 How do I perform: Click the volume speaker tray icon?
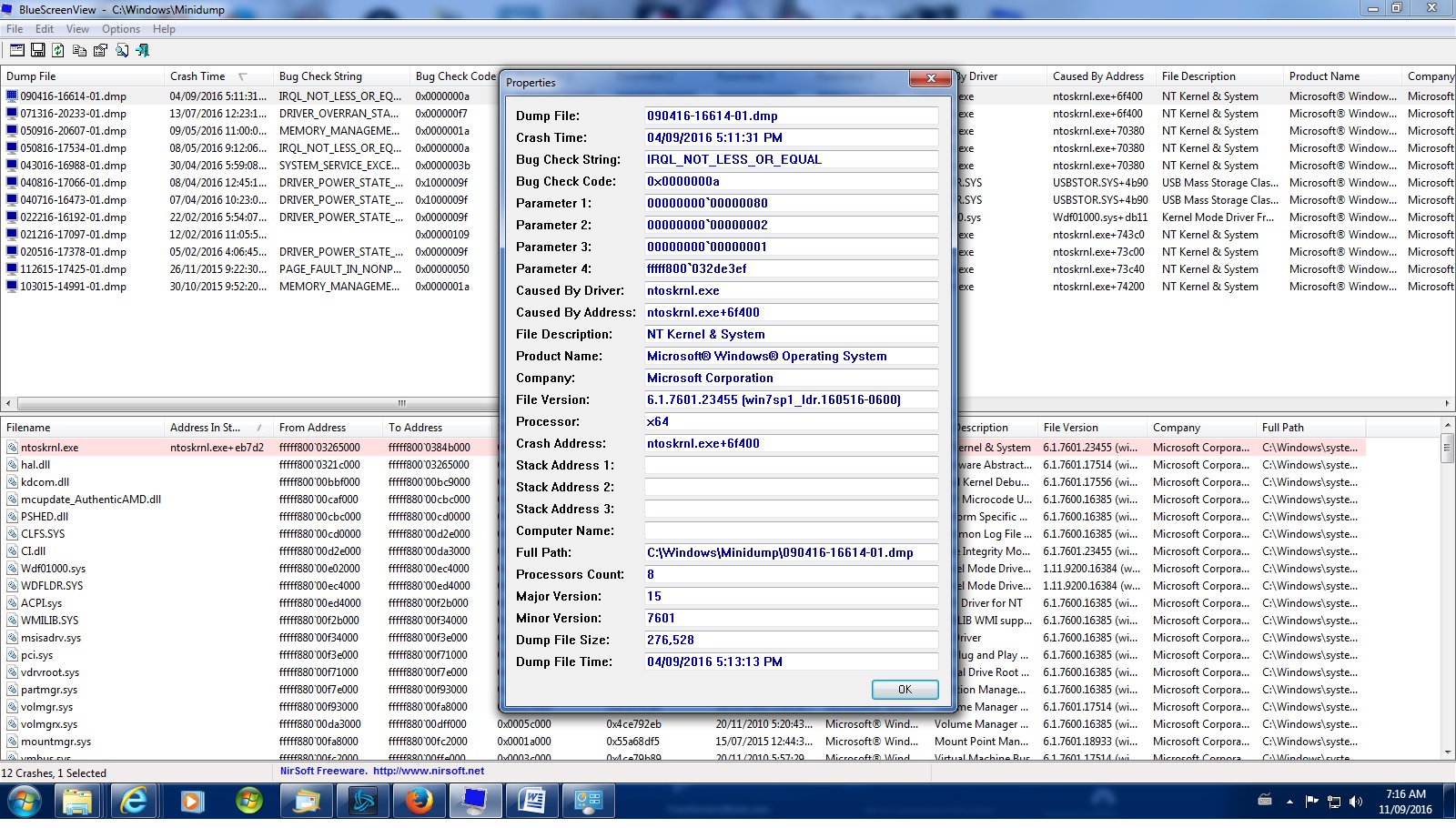click(1356, 802)
